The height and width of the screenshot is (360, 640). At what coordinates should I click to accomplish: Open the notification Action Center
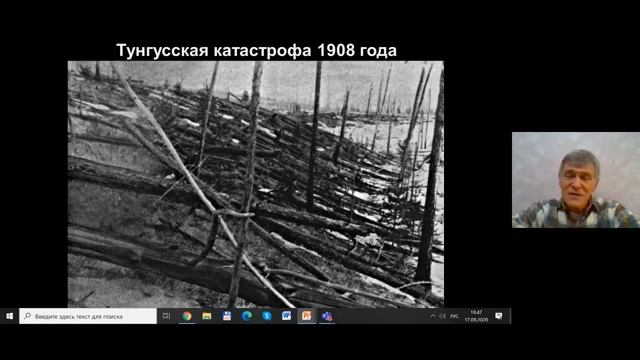tap(498, 316)
